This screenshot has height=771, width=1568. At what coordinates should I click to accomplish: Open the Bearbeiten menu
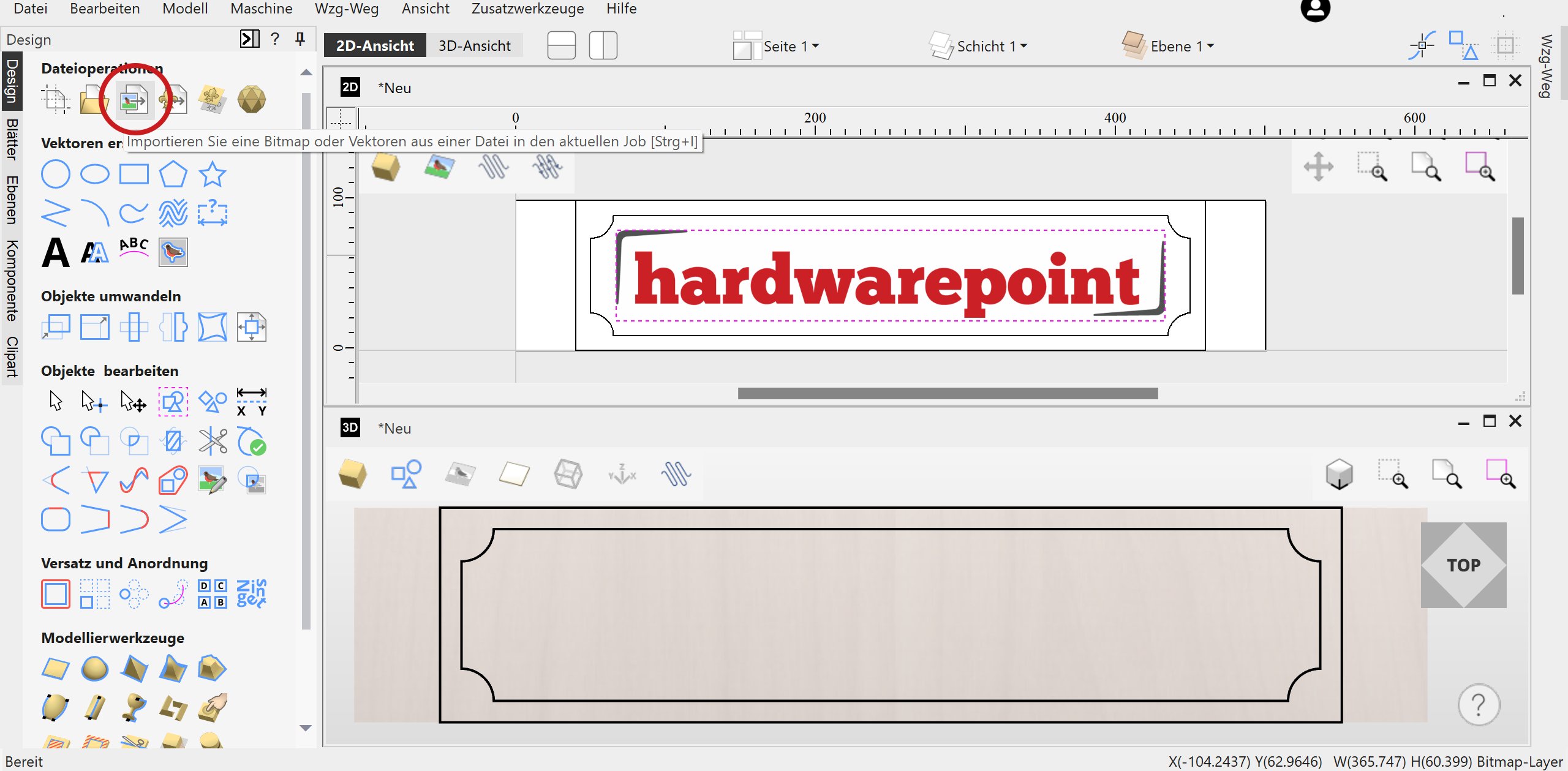105,9
